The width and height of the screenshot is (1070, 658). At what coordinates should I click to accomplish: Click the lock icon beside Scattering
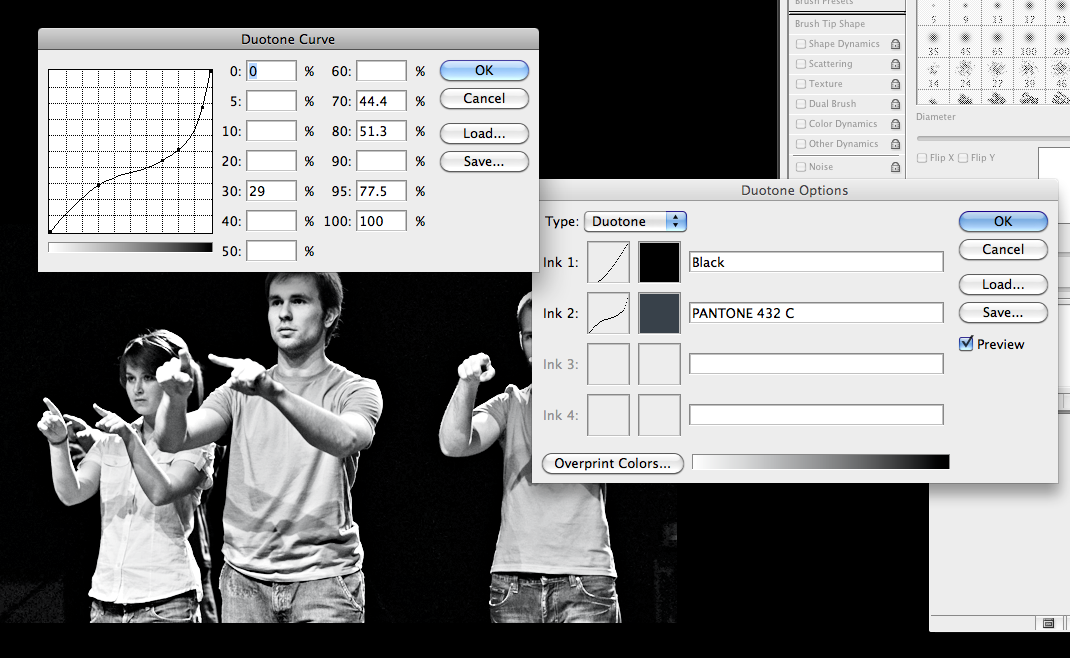click(895, 64)
